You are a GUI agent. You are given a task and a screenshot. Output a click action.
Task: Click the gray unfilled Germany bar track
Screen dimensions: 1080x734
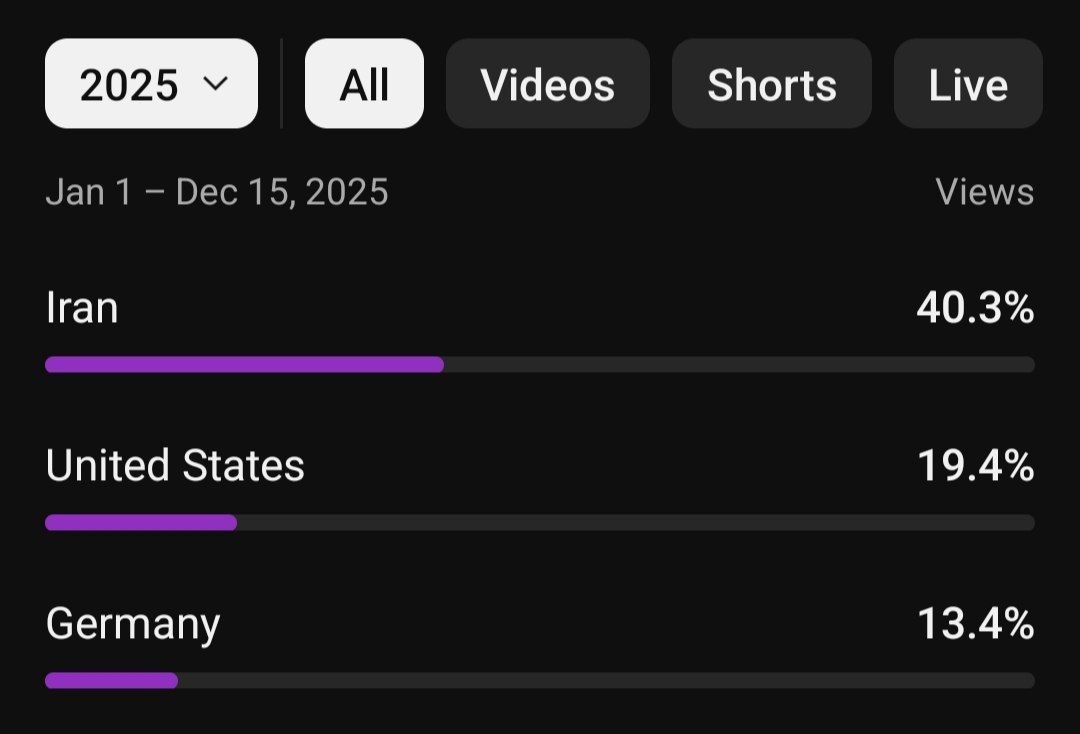[x=605, y=681]
